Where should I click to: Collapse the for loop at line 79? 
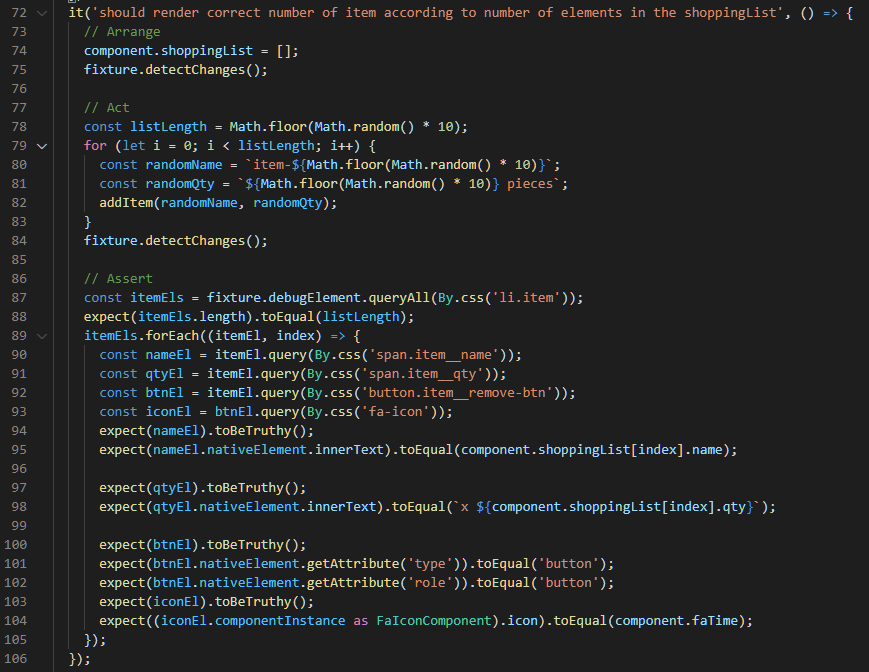(x=42, y=146)
